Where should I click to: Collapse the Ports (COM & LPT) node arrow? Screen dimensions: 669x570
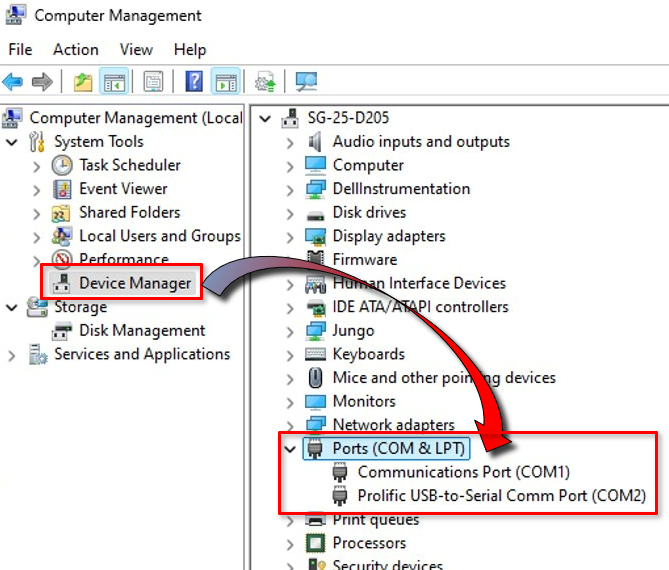click(291, 449)
